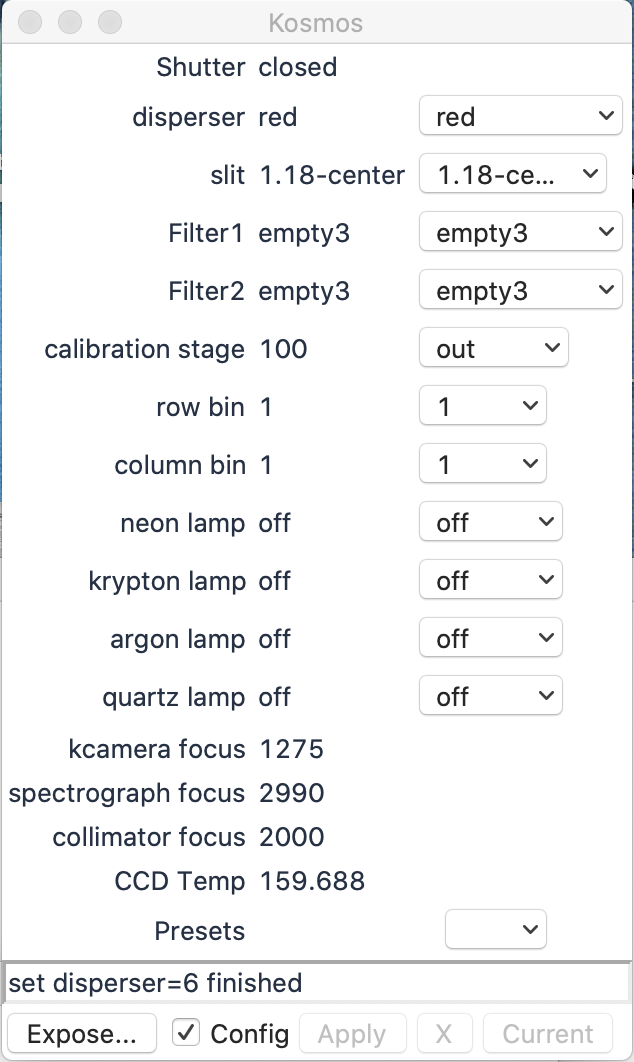
Task: Expand the Filter1 dropdown menu
Action: click(x=520, y=233)
